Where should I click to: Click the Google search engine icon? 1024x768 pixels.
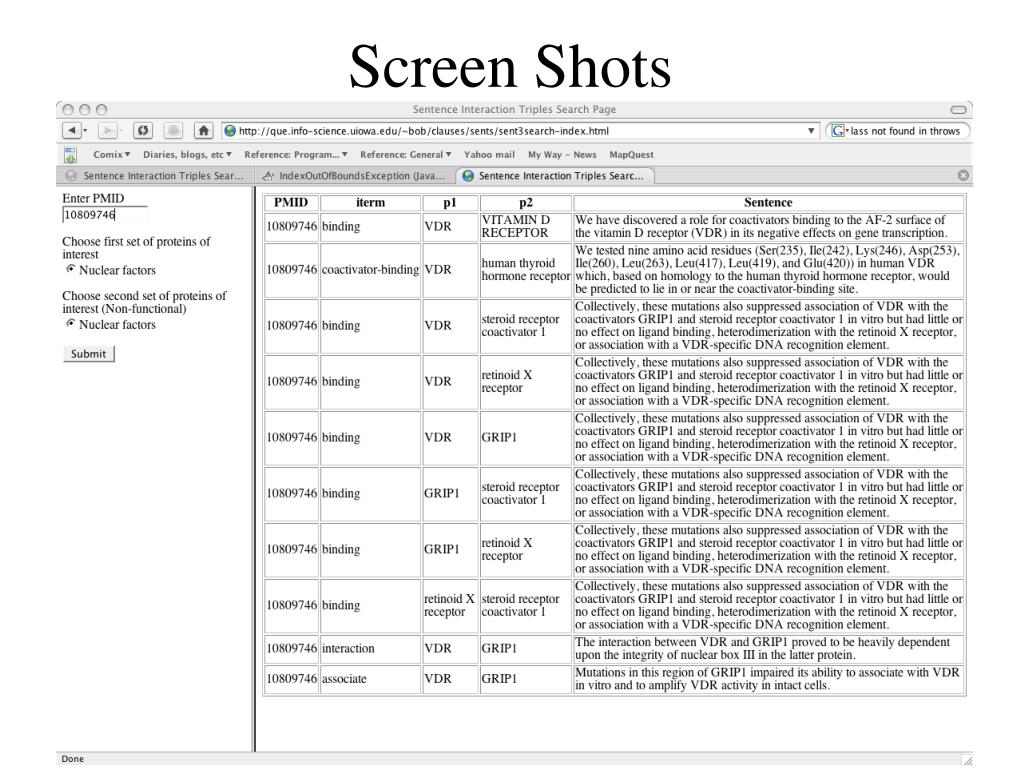tap(838, 131)
